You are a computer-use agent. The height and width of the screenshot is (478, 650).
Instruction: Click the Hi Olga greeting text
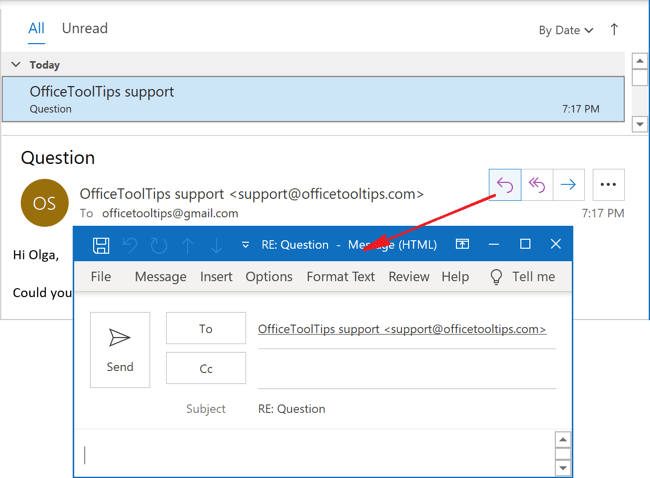[x=36, y=255]
